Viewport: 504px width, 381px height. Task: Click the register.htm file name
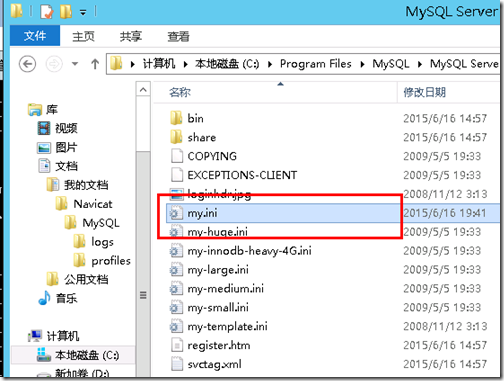219,345
